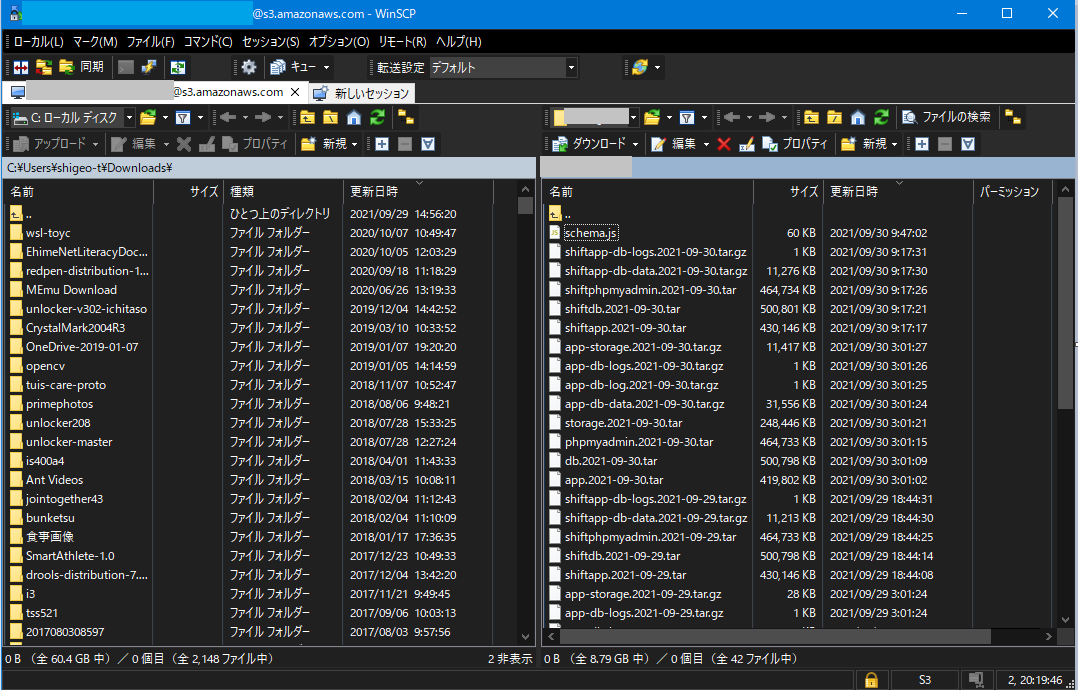
Task: Toggle the remote panel directory tree icon
Action: click(1013, 118)
